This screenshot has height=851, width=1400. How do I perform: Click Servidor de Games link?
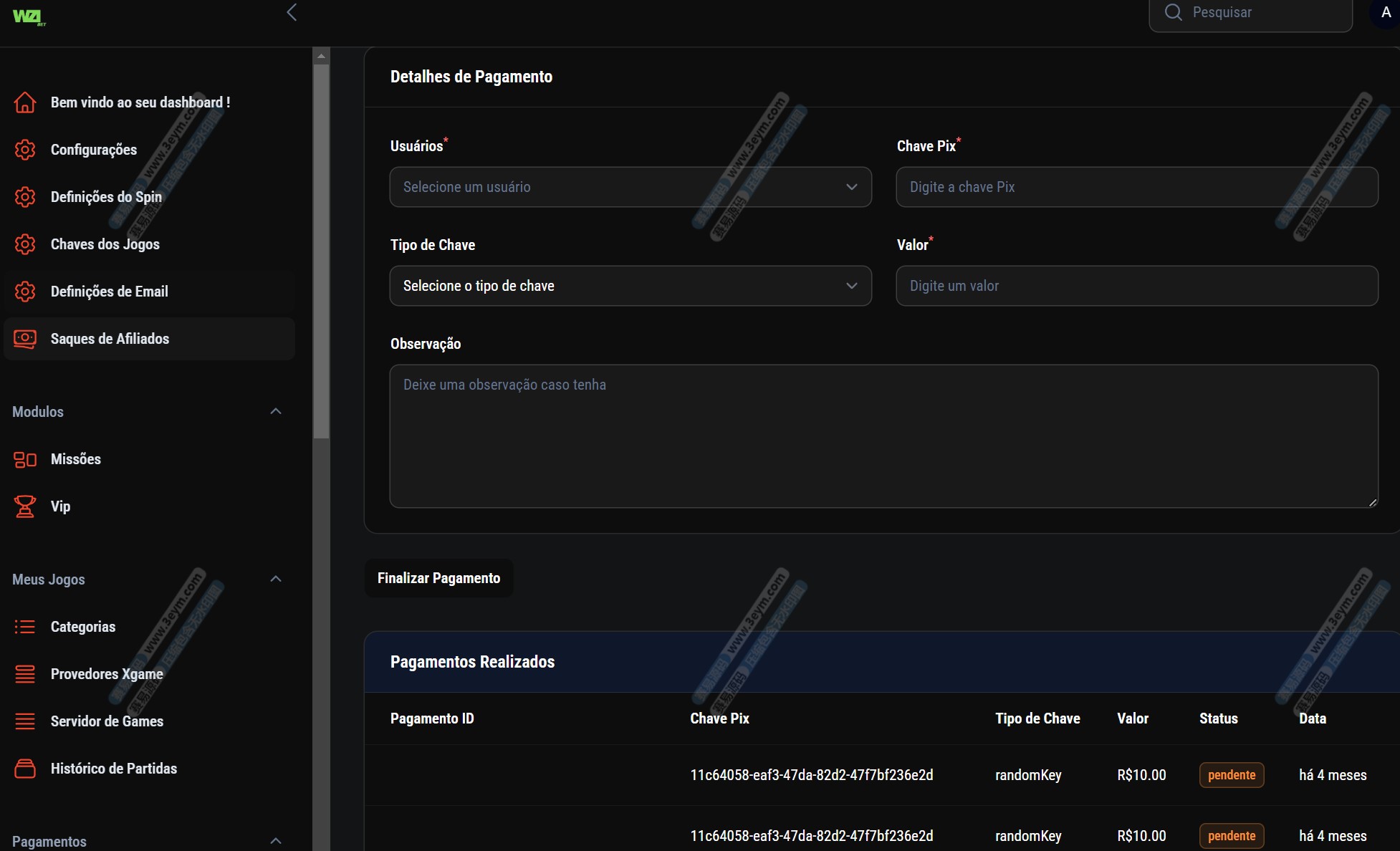click(x=107, y=721)
